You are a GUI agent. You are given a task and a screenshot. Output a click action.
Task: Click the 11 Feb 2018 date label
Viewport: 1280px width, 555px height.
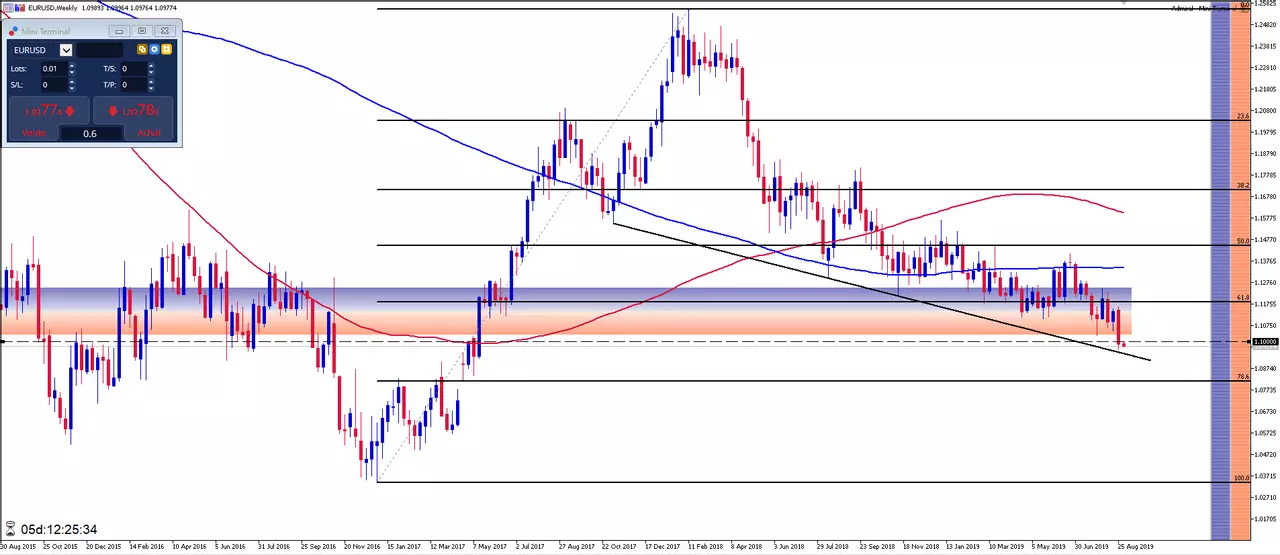(706, 547)
